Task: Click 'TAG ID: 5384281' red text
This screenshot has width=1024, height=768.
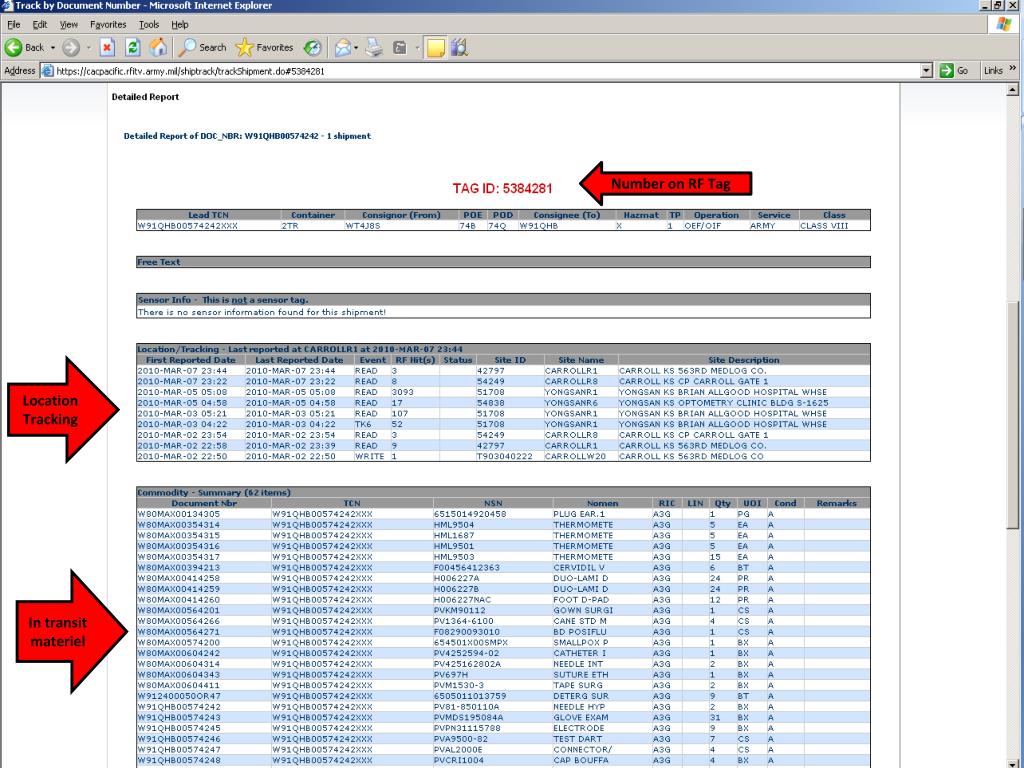Action: pos(502,188)
